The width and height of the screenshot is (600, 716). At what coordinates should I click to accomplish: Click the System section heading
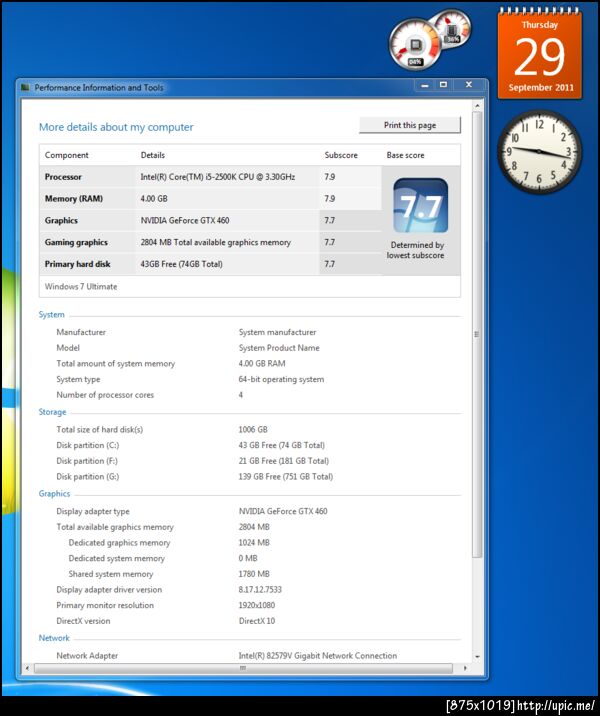coord(52,315)
